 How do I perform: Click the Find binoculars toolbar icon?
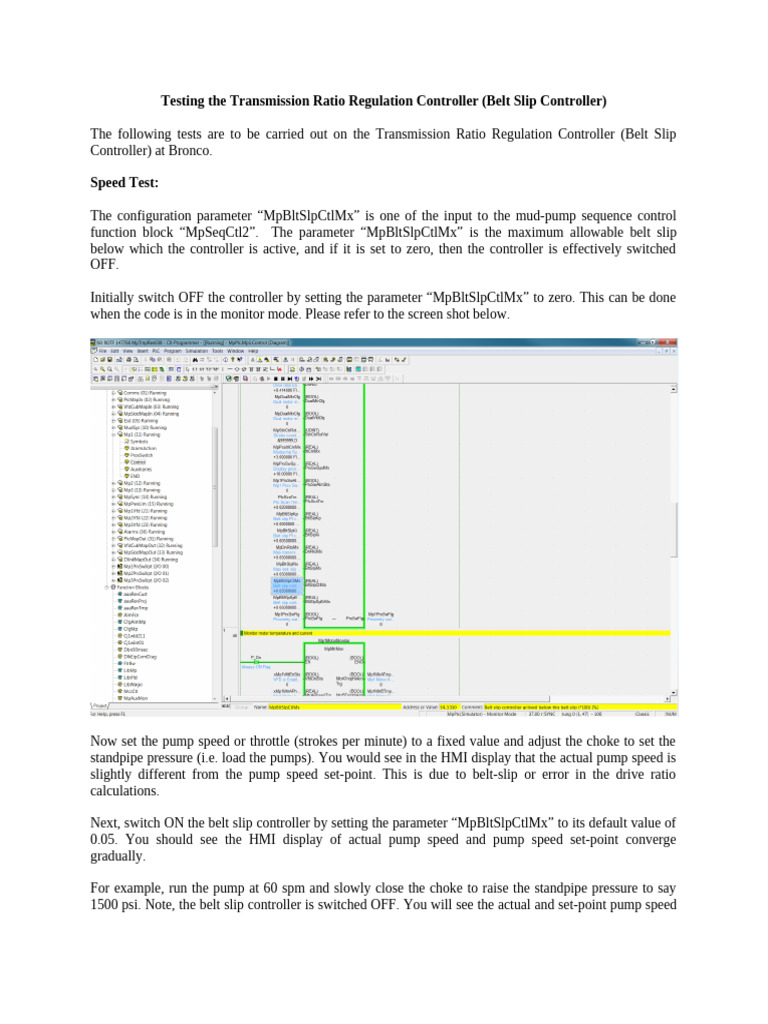point(195,359)
